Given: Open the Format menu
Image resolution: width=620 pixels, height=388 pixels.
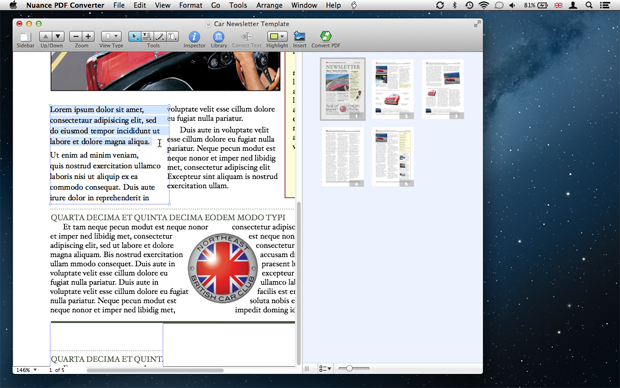Looking at the screenshot, I should click(191, 5).
